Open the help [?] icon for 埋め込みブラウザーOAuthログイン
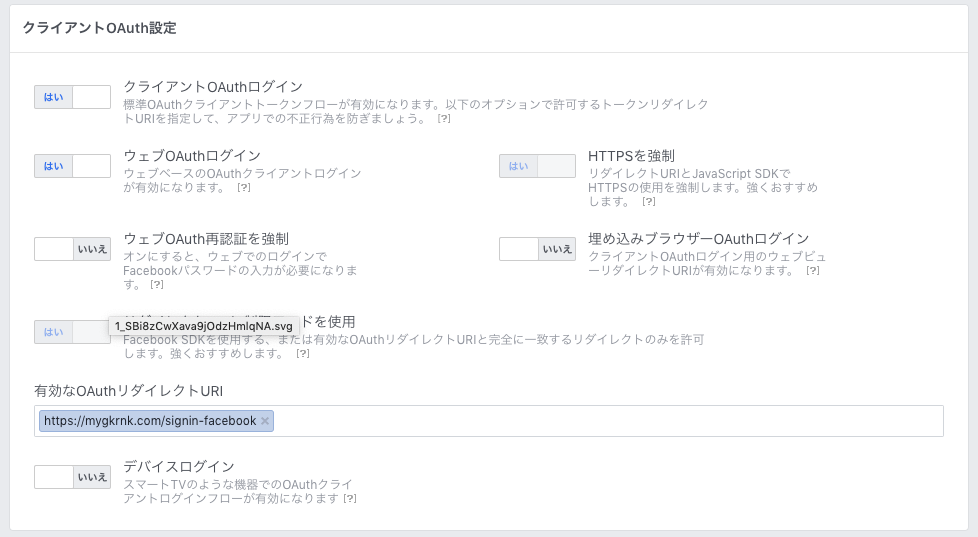This screenshot has height=537, width=978. click(813, 270)
